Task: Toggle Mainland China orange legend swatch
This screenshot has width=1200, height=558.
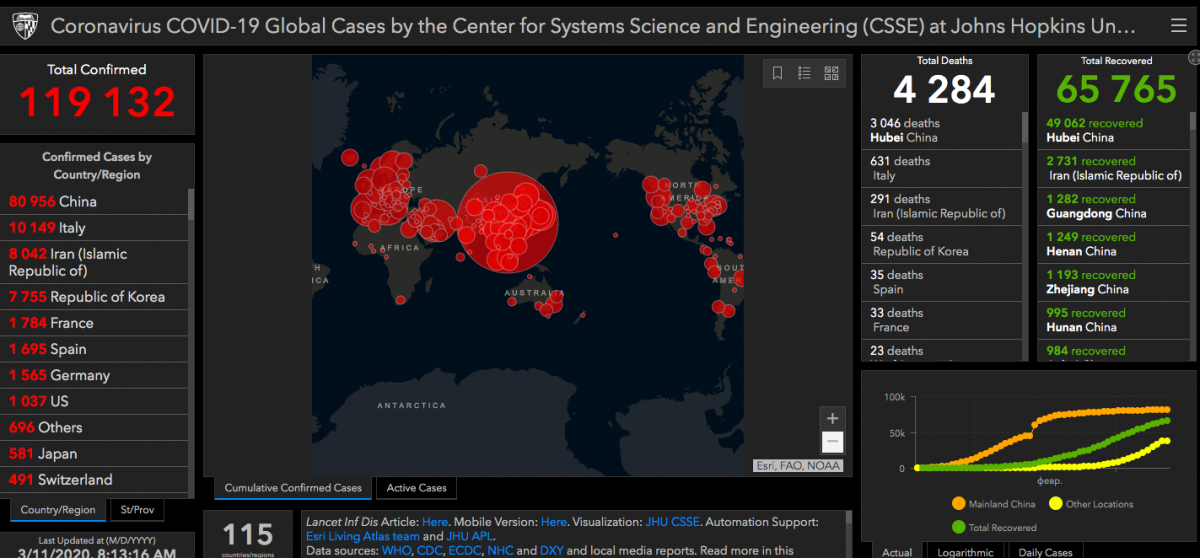Action: point(959,503)
